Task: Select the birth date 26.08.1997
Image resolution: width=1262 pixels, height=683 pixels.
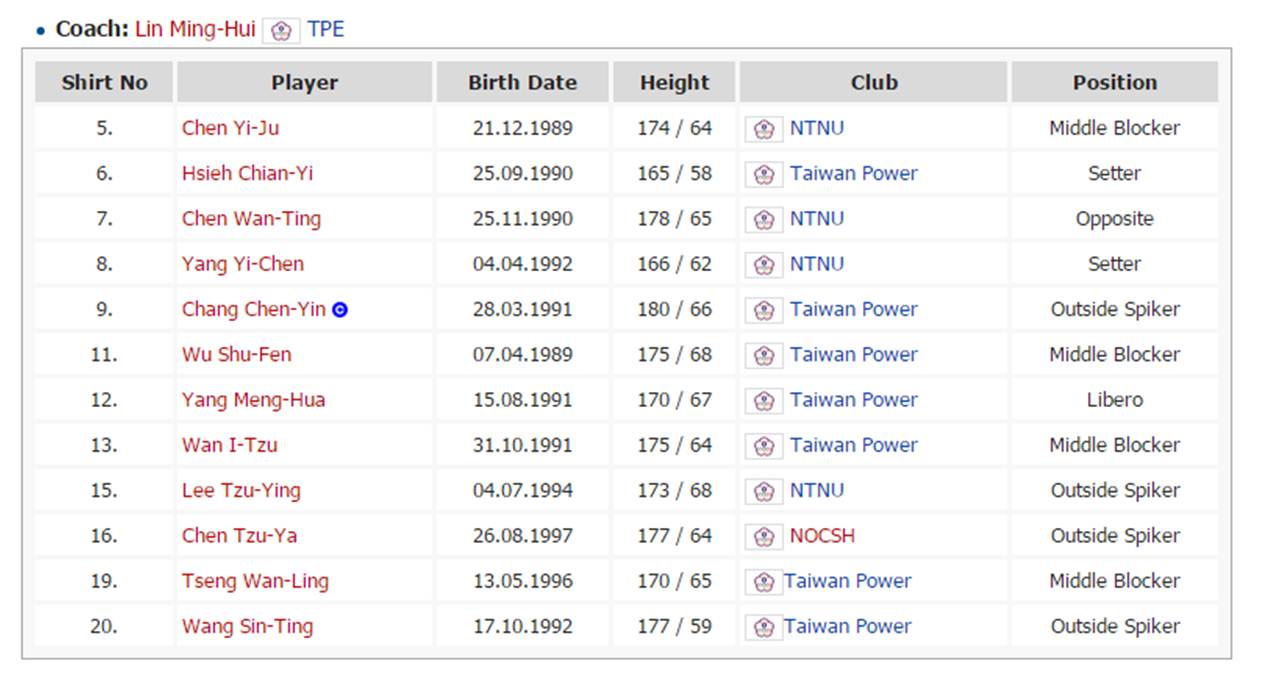Action: point(523,535)
